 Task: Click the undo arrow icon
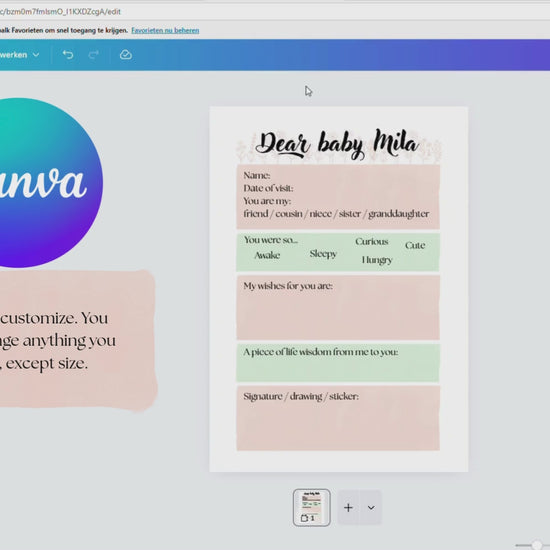[x=68, y=55]
